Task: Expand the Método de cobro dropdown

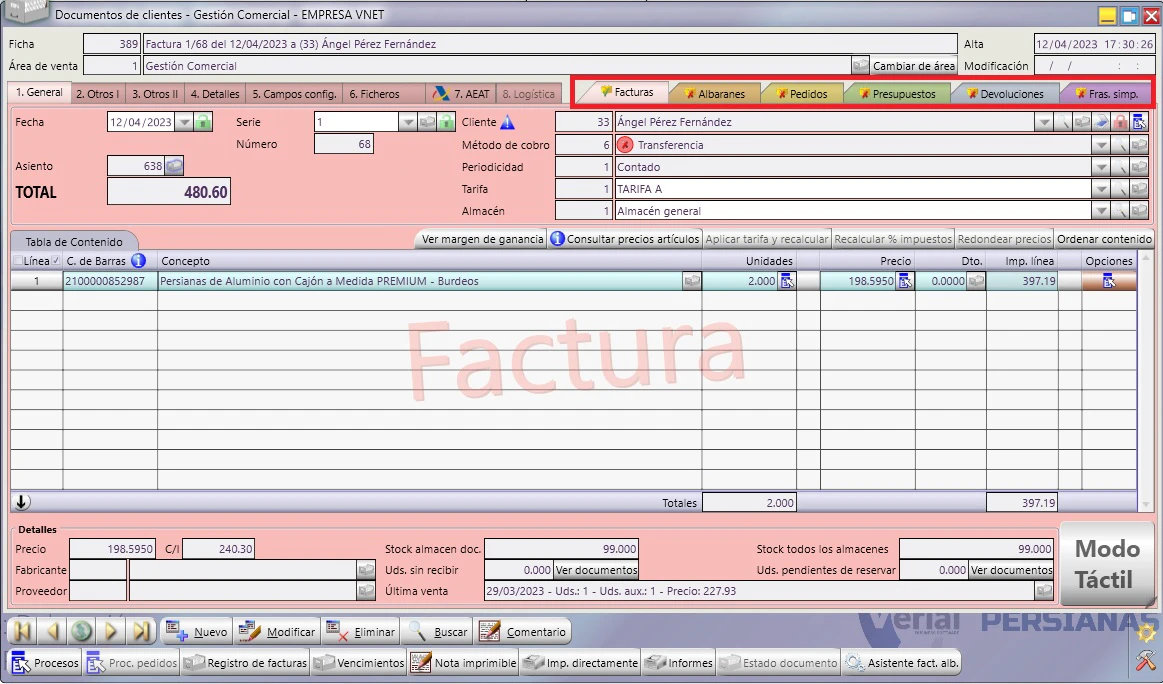Action: click(x=1101, y=145)
